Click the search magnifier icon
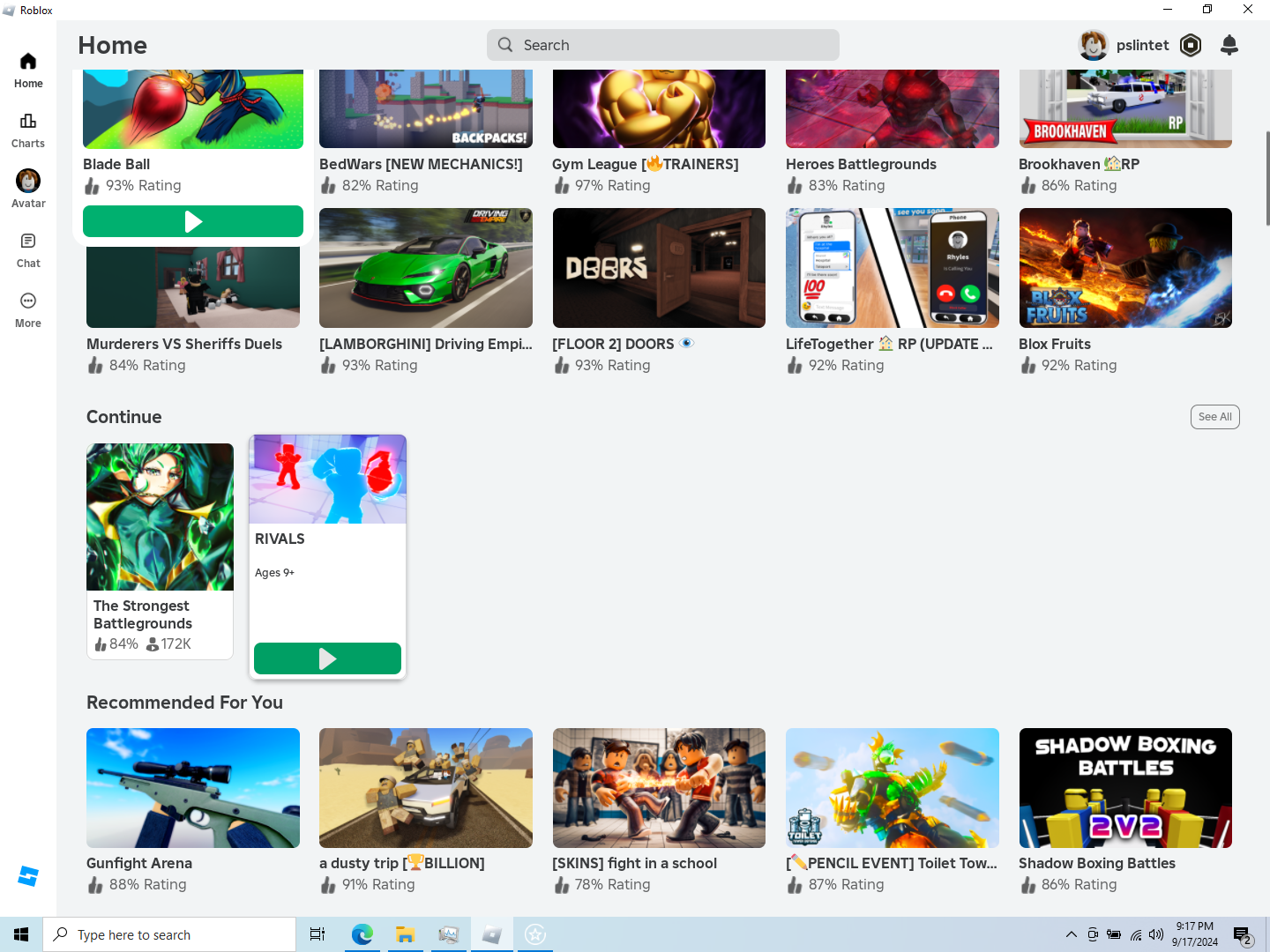Screen dimensions: 1270x952 point(505,45)
